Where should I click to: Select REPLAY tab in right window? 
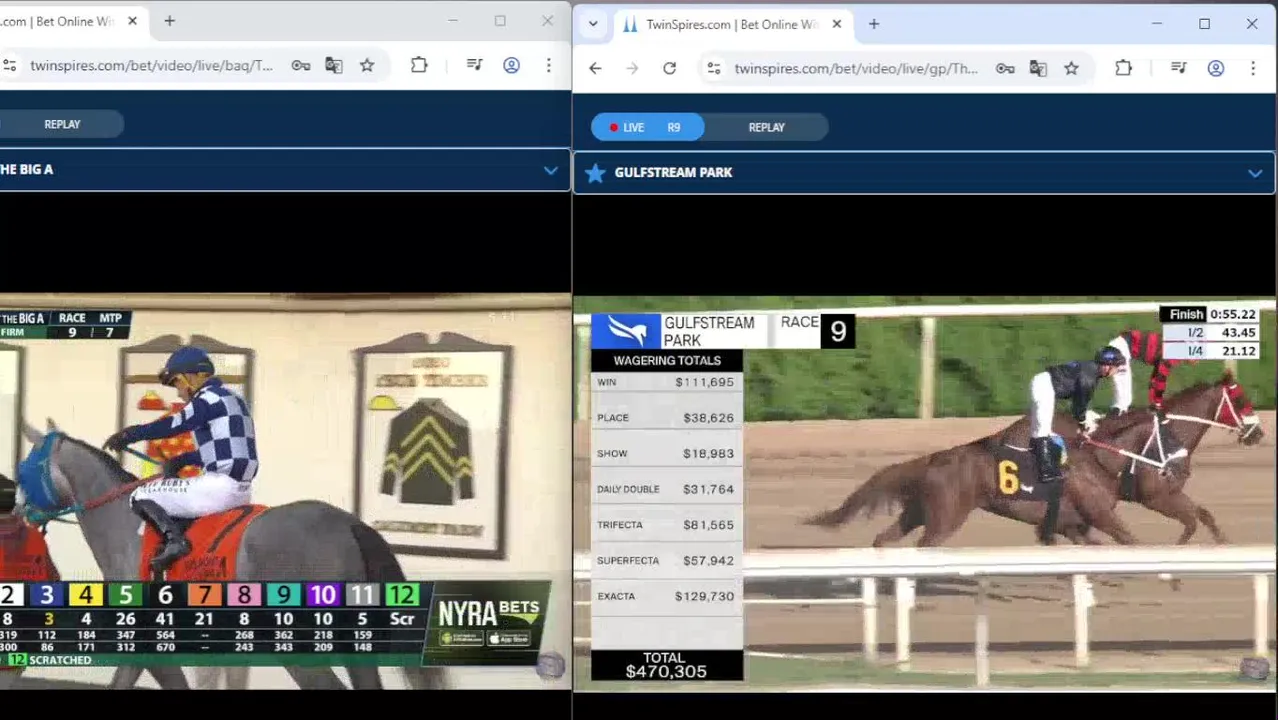point(766,127)
